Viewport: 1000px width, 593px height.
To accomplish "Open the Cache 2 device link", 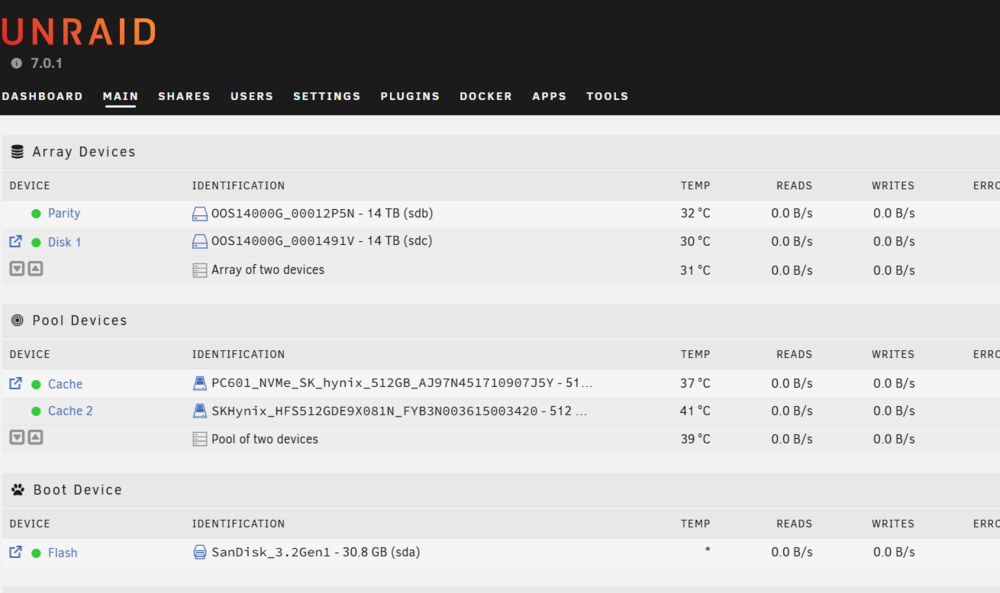I will (x=70, y=411).
